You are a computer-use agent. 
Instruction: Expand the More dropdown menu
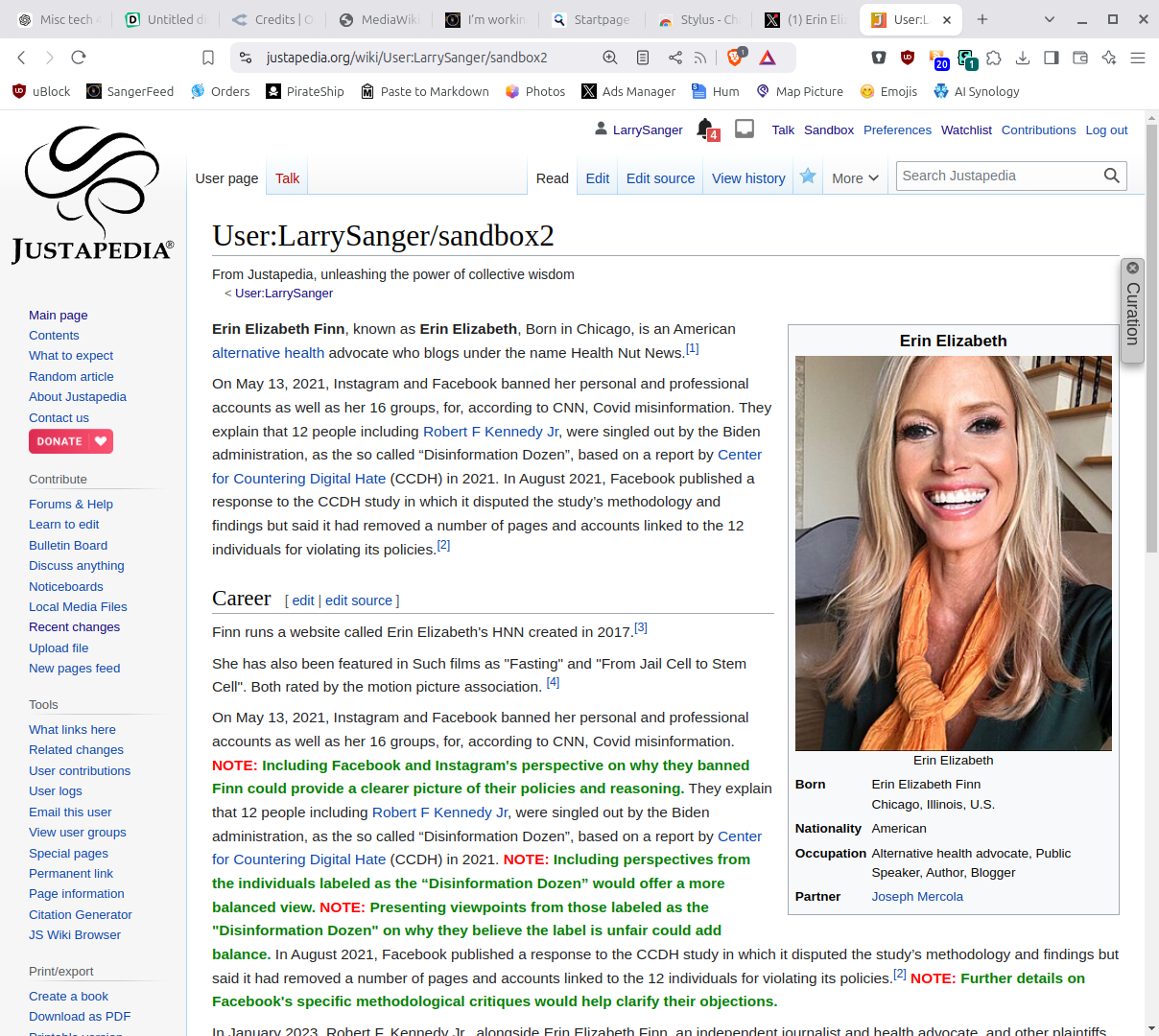pyautogui.click(x=854, y=178)
